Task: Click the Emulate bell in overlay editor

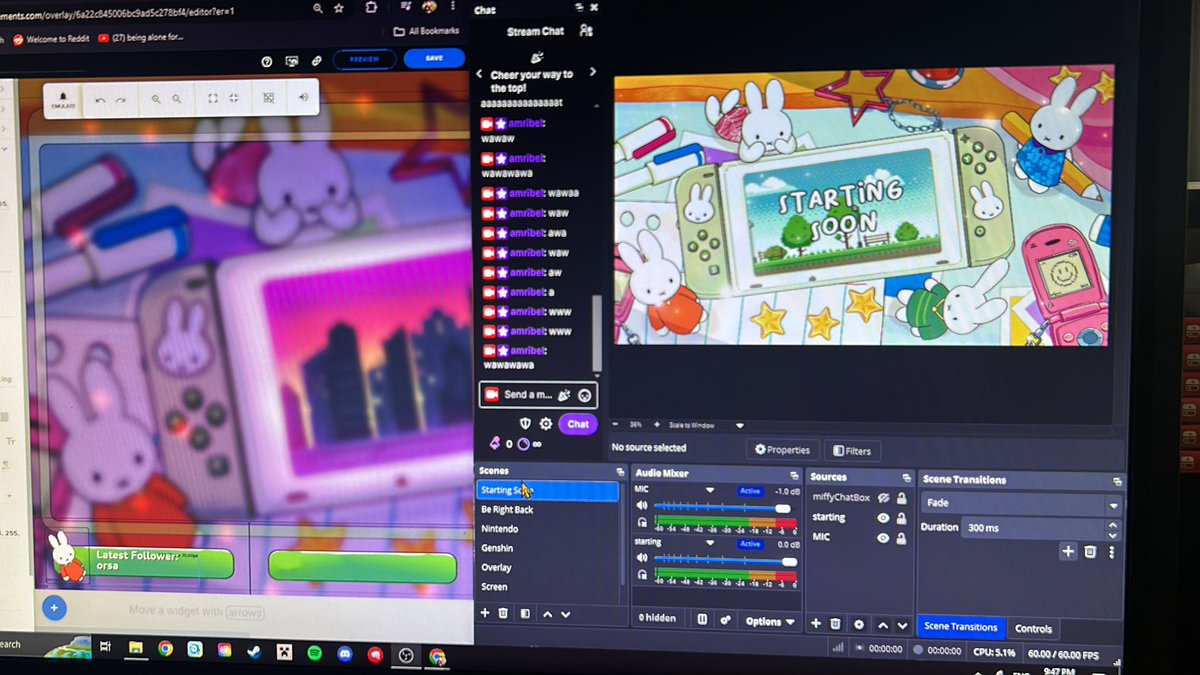Action: pos(64,99)
